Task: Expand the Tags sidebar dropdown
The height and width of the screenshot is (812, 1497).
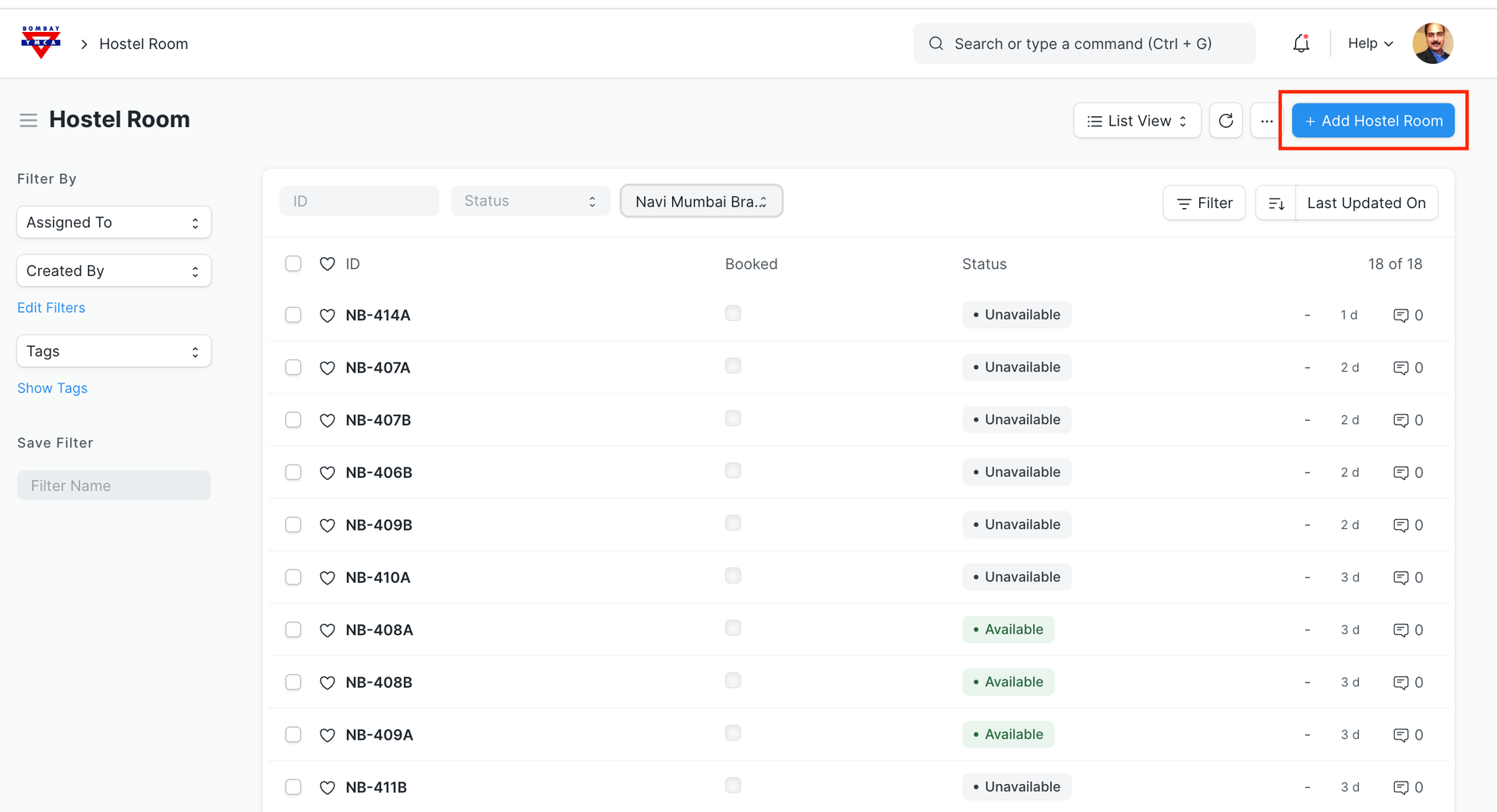Action: (x=114, y=351)
